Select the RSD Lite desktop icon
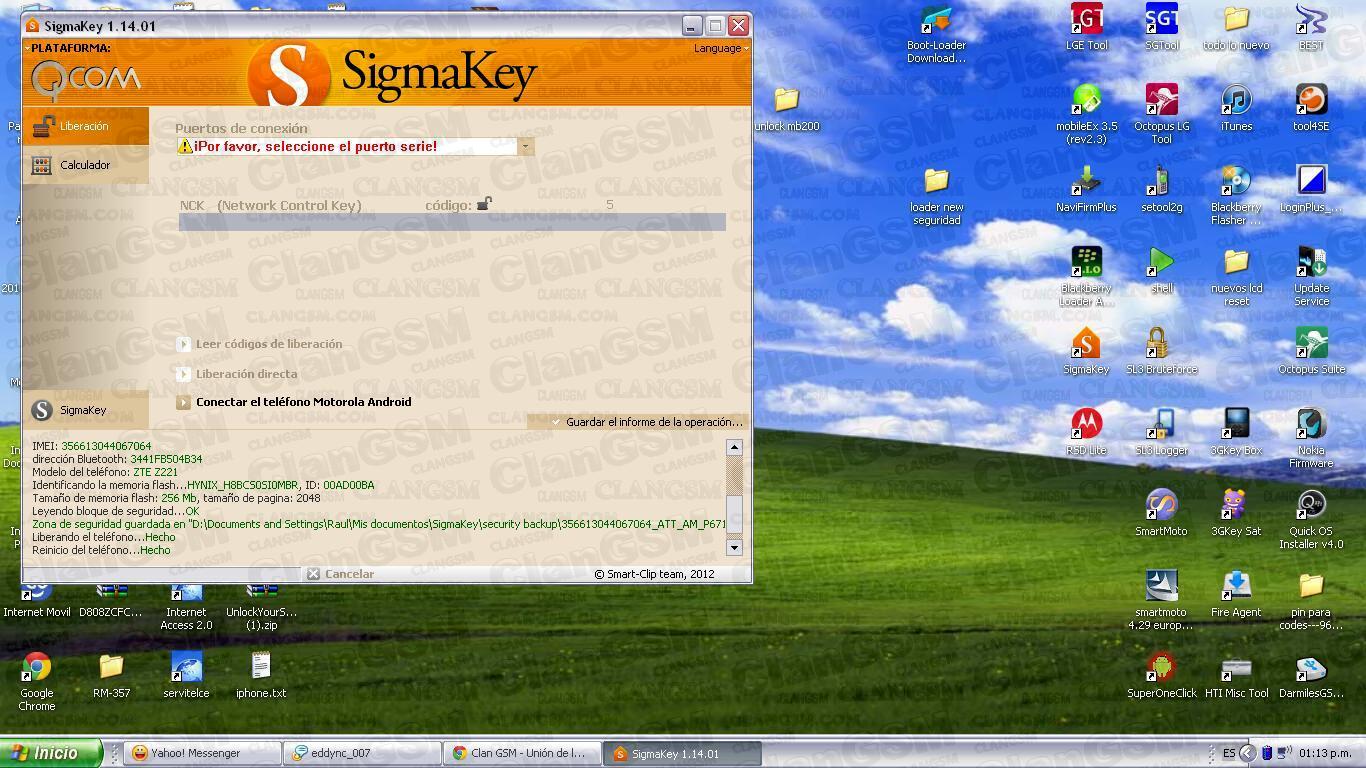Image resolution: width=1366 pixels, height=768 pixels. (x=1086, y=433)
